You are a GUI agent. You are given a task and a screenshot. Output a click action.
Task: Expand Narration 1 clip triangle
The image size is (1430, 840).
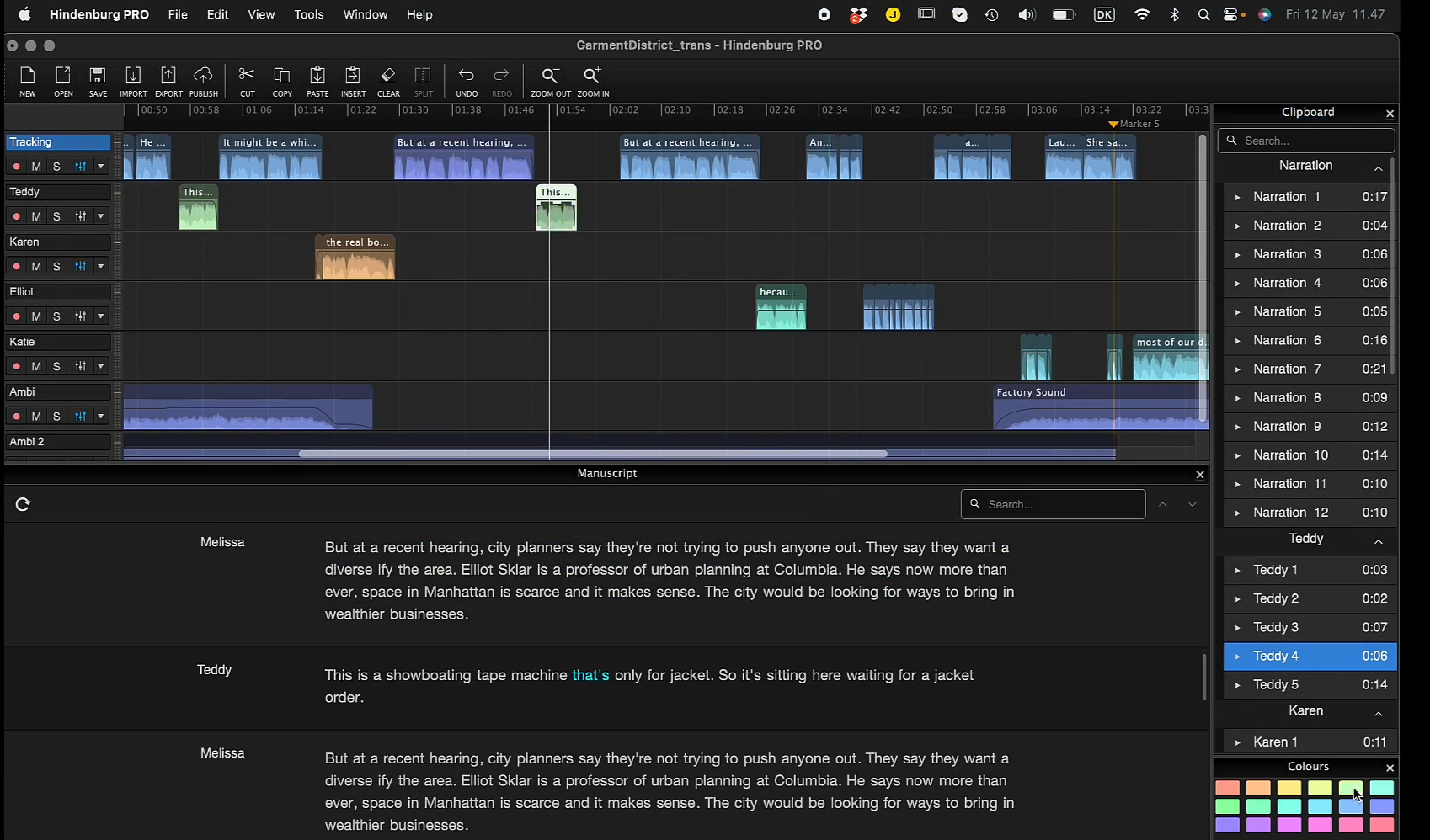pyautogui.click(x=1237, y=197)
